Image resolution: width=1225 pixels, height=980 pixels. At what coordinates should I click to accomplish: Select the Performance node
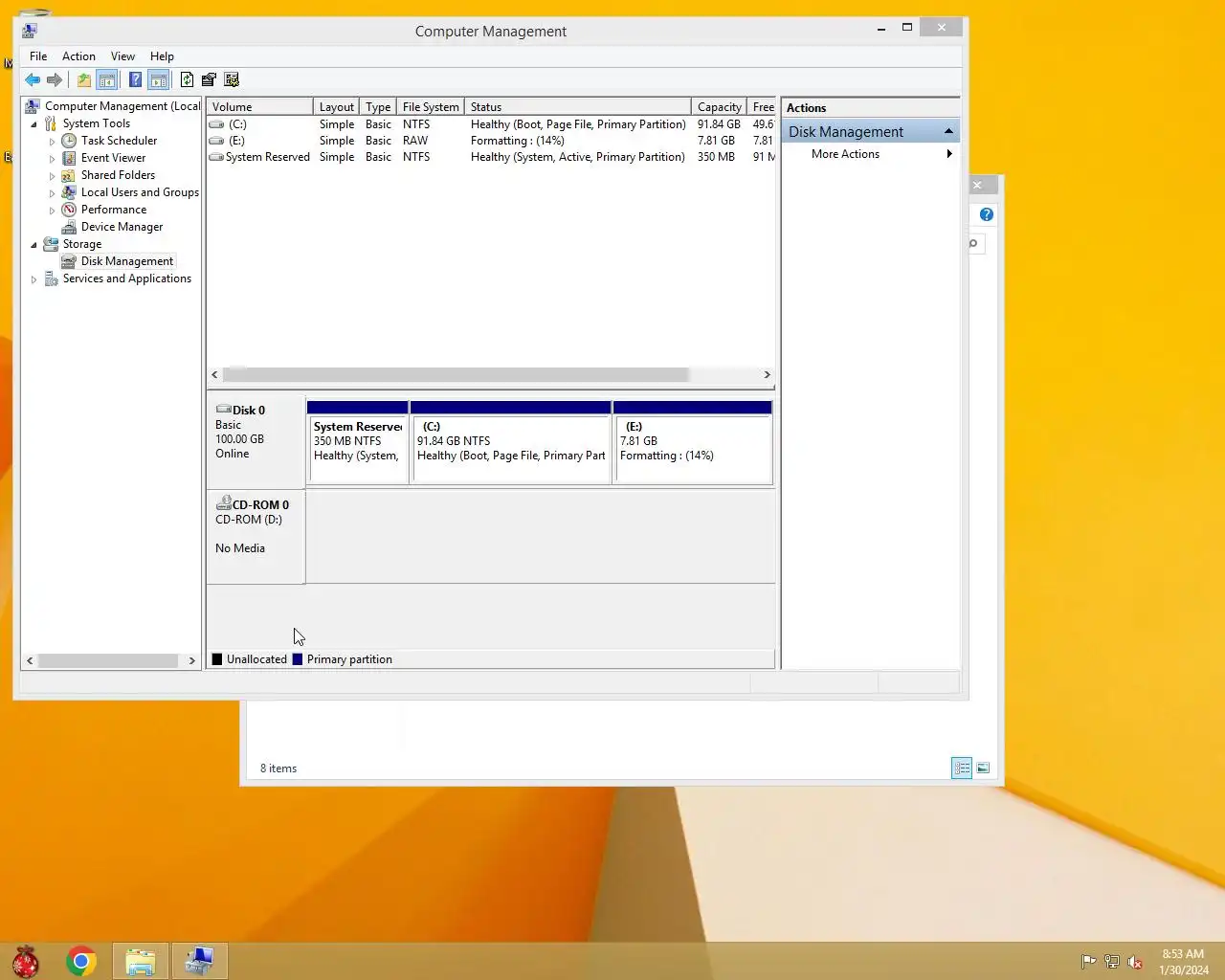click(114, 210)
